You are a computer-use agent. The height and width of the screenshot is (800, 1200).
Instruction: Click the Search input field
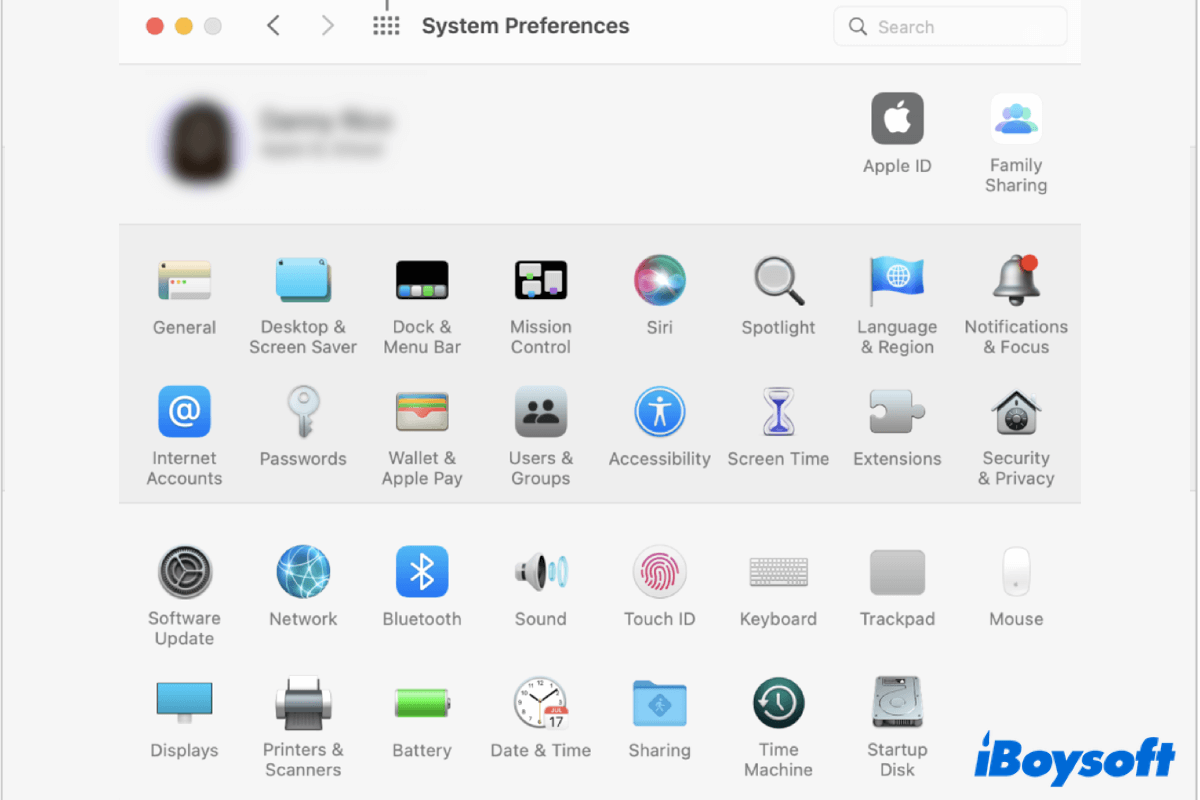[950, 27]
